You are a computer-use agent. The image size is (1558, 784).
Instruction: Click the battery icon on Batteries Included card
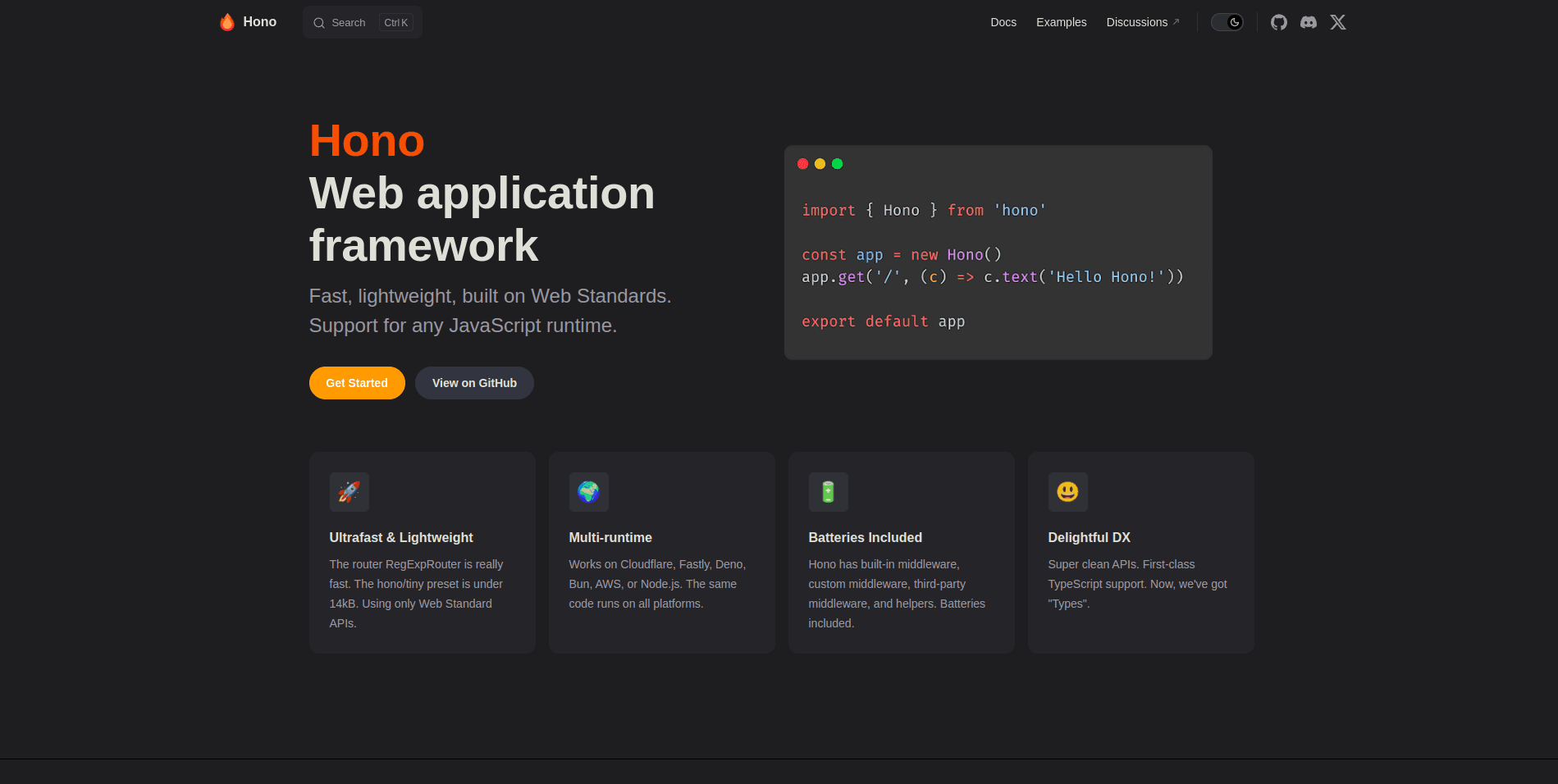[829, 492]
